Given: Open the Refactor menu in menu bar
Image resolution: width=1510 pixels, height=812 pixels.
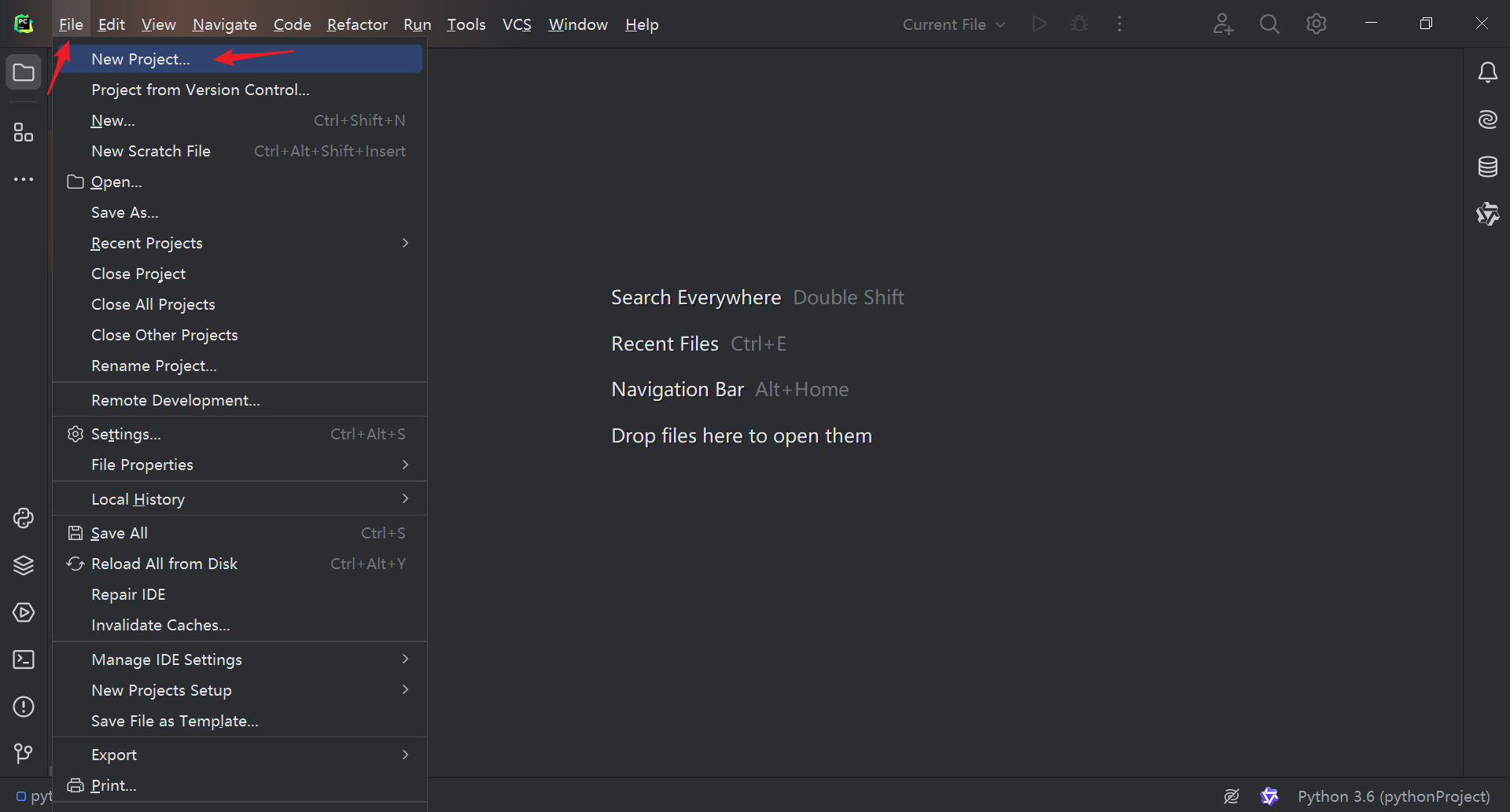Looking at the screenshot, I should pos(357,24).
